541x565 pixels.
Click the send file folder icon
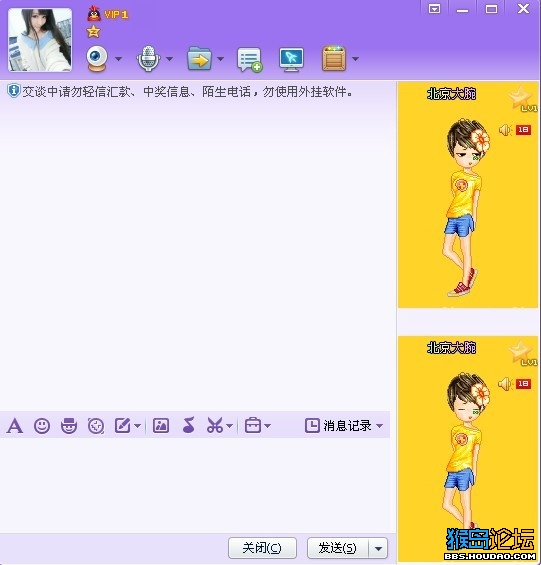[199, 59]
